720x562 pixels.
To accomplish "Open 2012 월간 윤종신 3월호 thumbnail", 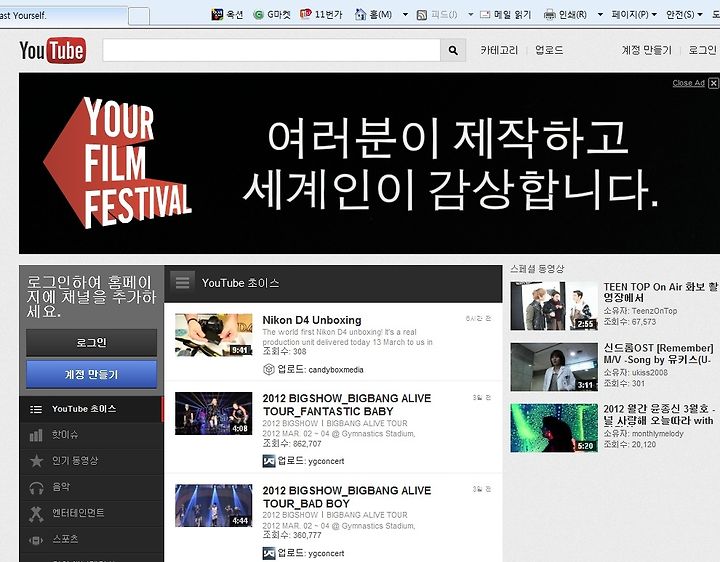I will (x=554, y=428).
